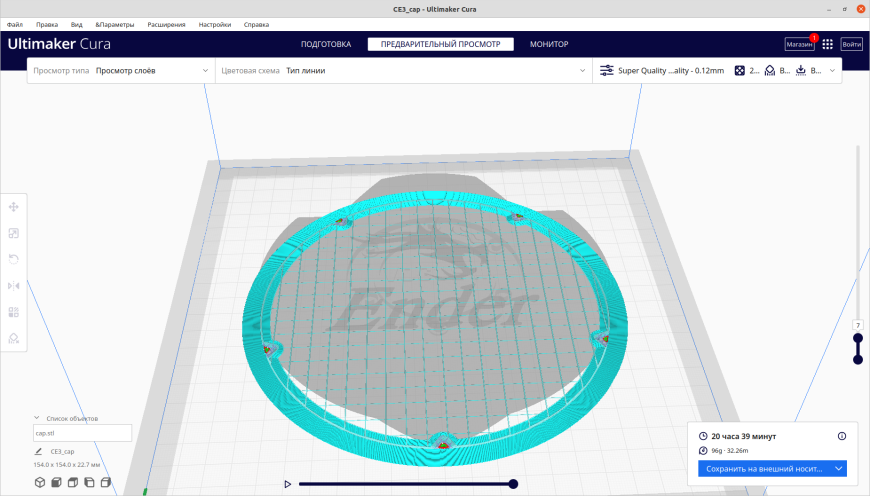Switch to the ПОДГОТОВКА stage tab

pos(326,44)
